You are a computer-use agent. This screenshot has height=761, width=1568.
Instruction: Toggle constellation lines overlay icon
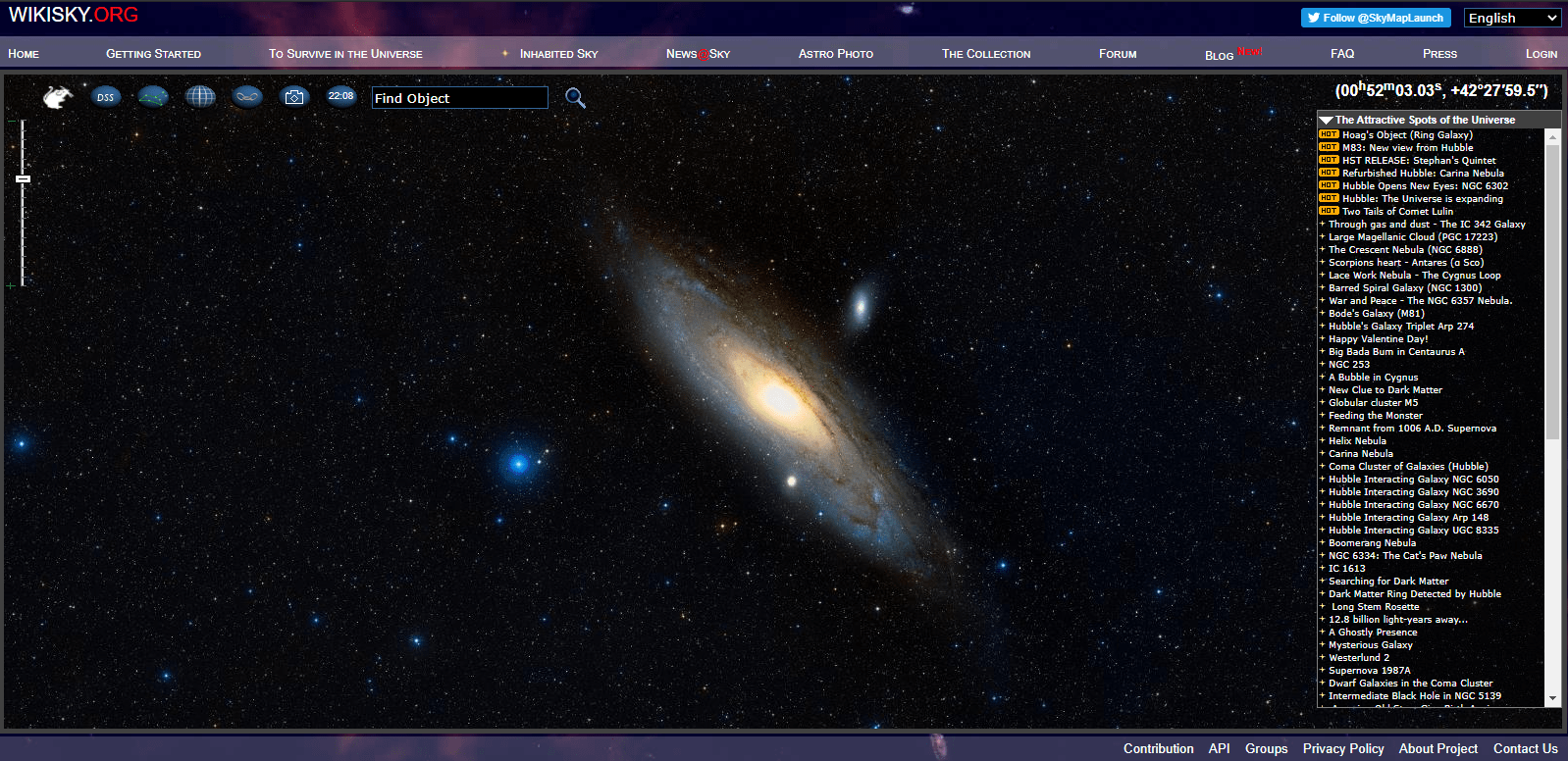[153, 96]
